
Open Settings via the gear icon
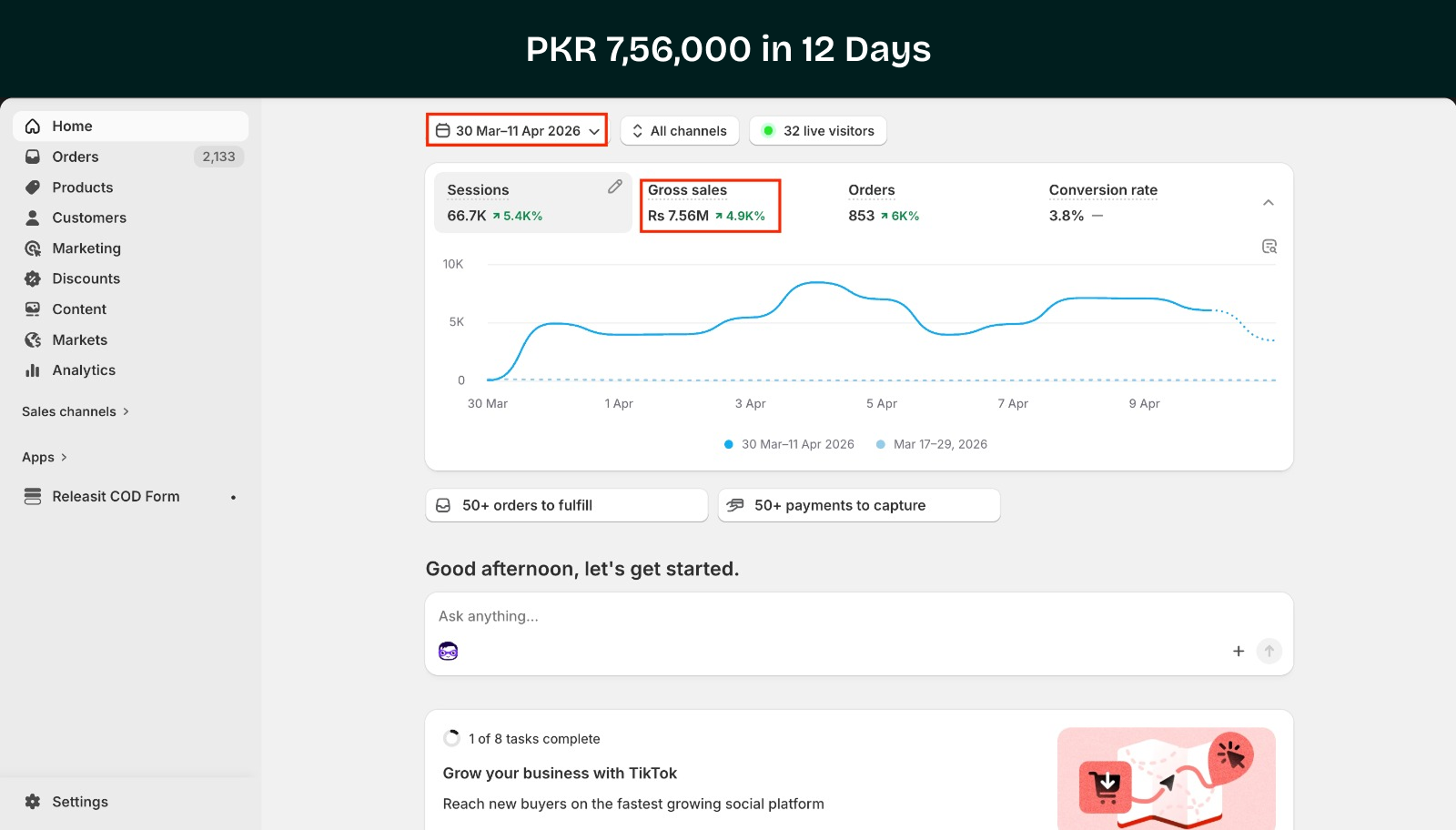click(33, 802)
